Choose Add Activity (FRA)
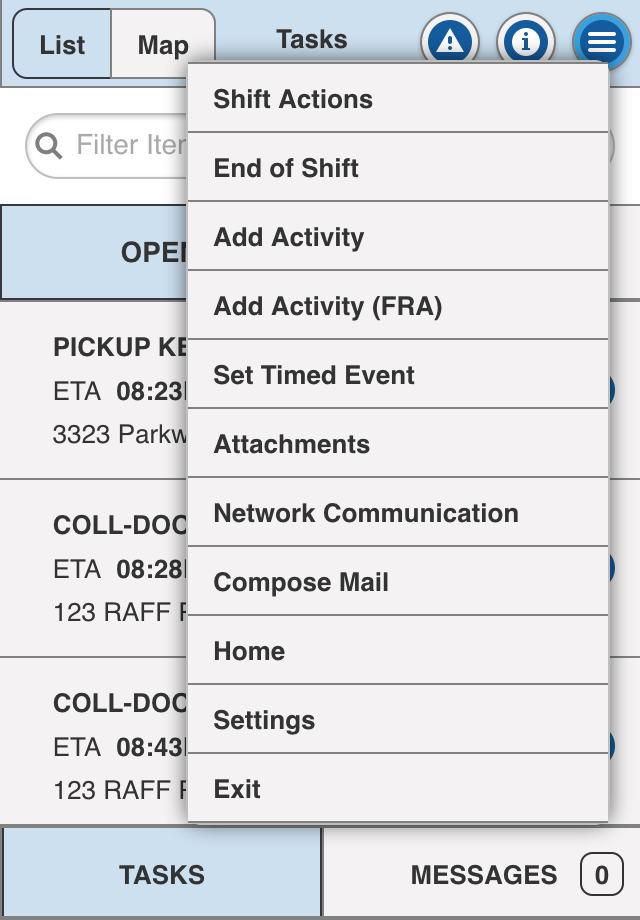Screen dimensions: 640x920 [x=398, y=306]
